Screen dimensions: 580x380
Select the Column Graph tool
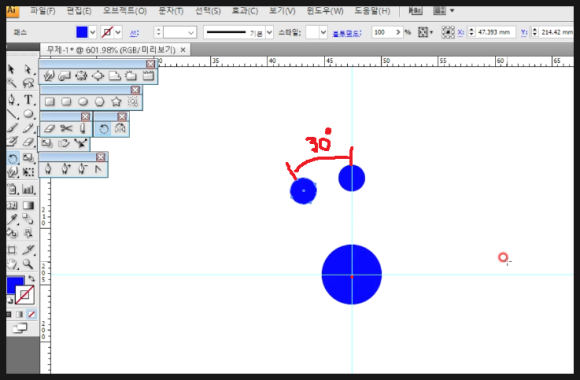(x=28, y=189)
